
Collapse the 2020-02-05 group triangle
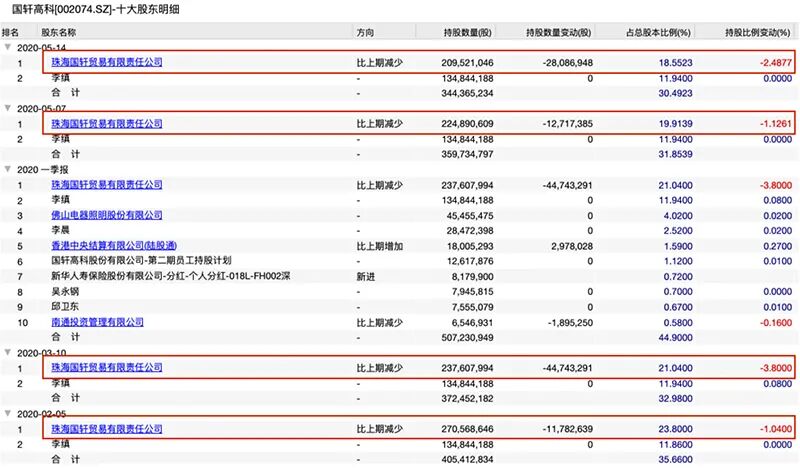click(x=8, y=413)
